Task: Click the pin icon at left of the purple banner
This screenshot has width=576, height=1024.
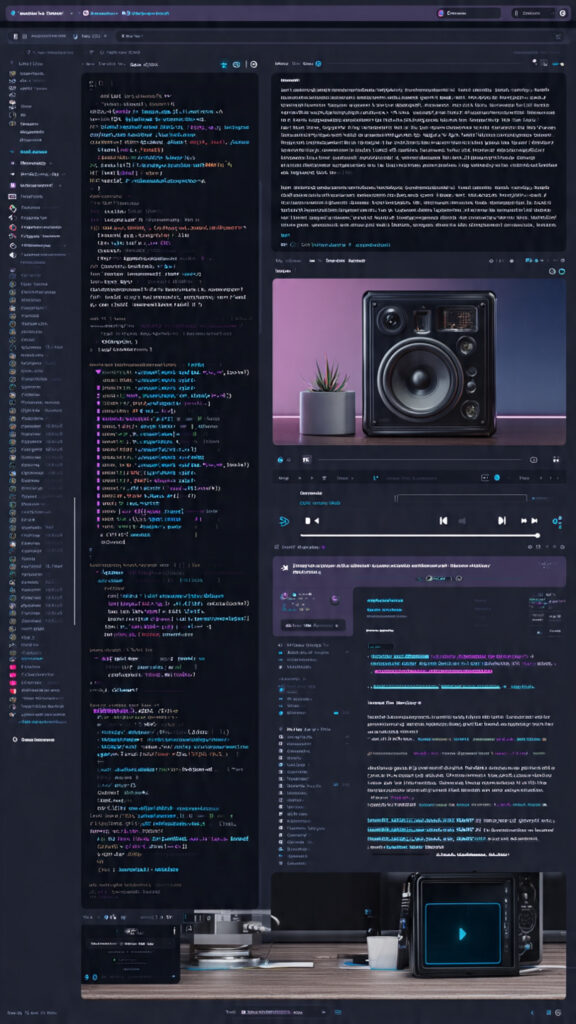Action: [284, 568]
